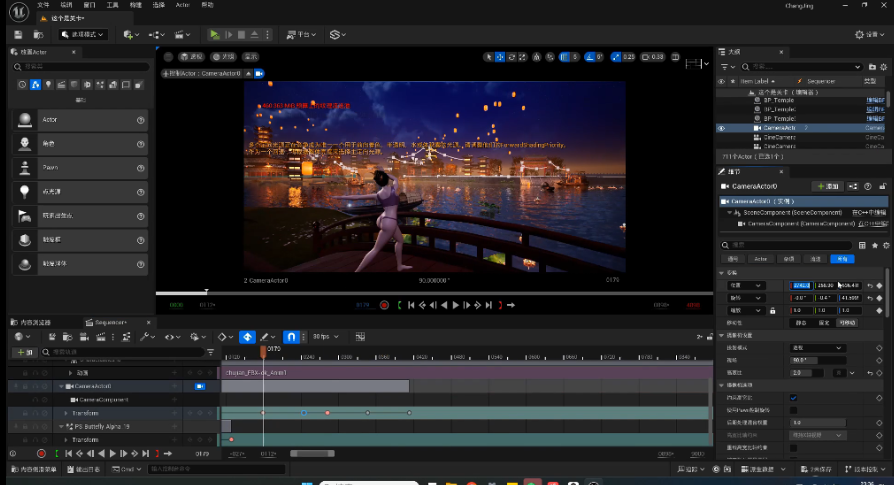The width and height of the screenshot is (894, 485).
Task: Select the Actor item in Place Actors list
Action: point(80,120)
